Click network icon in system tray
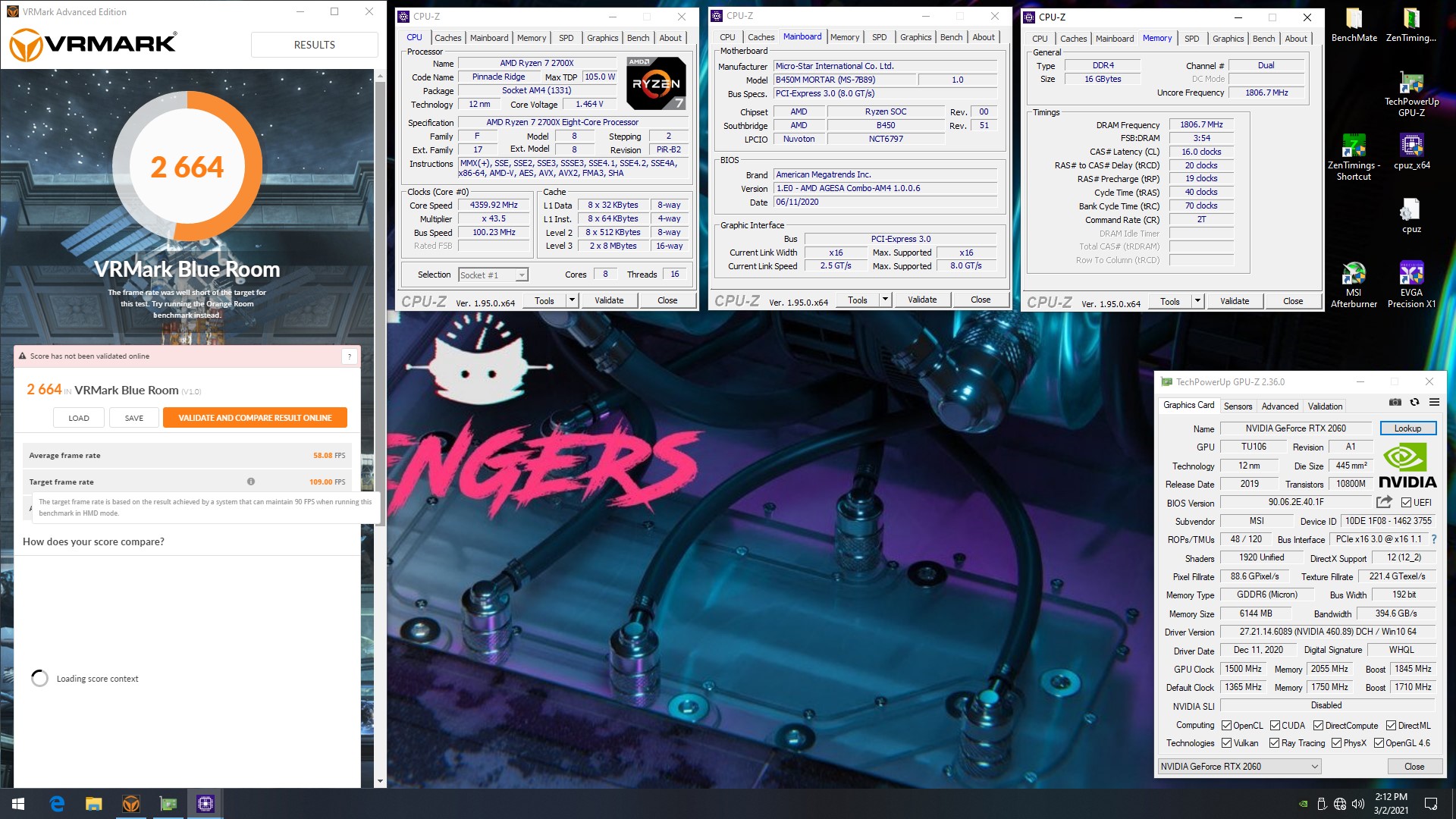 (1340, 804)
